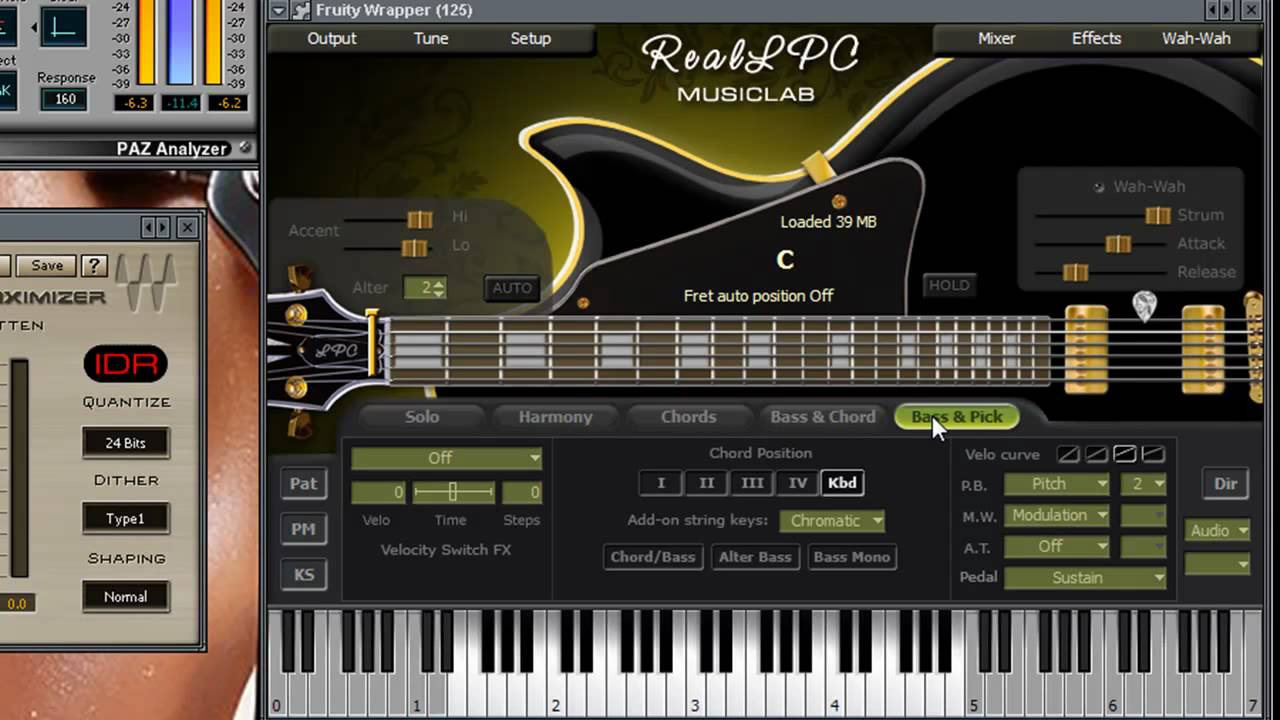Toggle the Chord/Bass option
This screenshot has height=720, width=1280.
(x=653, y=557)
